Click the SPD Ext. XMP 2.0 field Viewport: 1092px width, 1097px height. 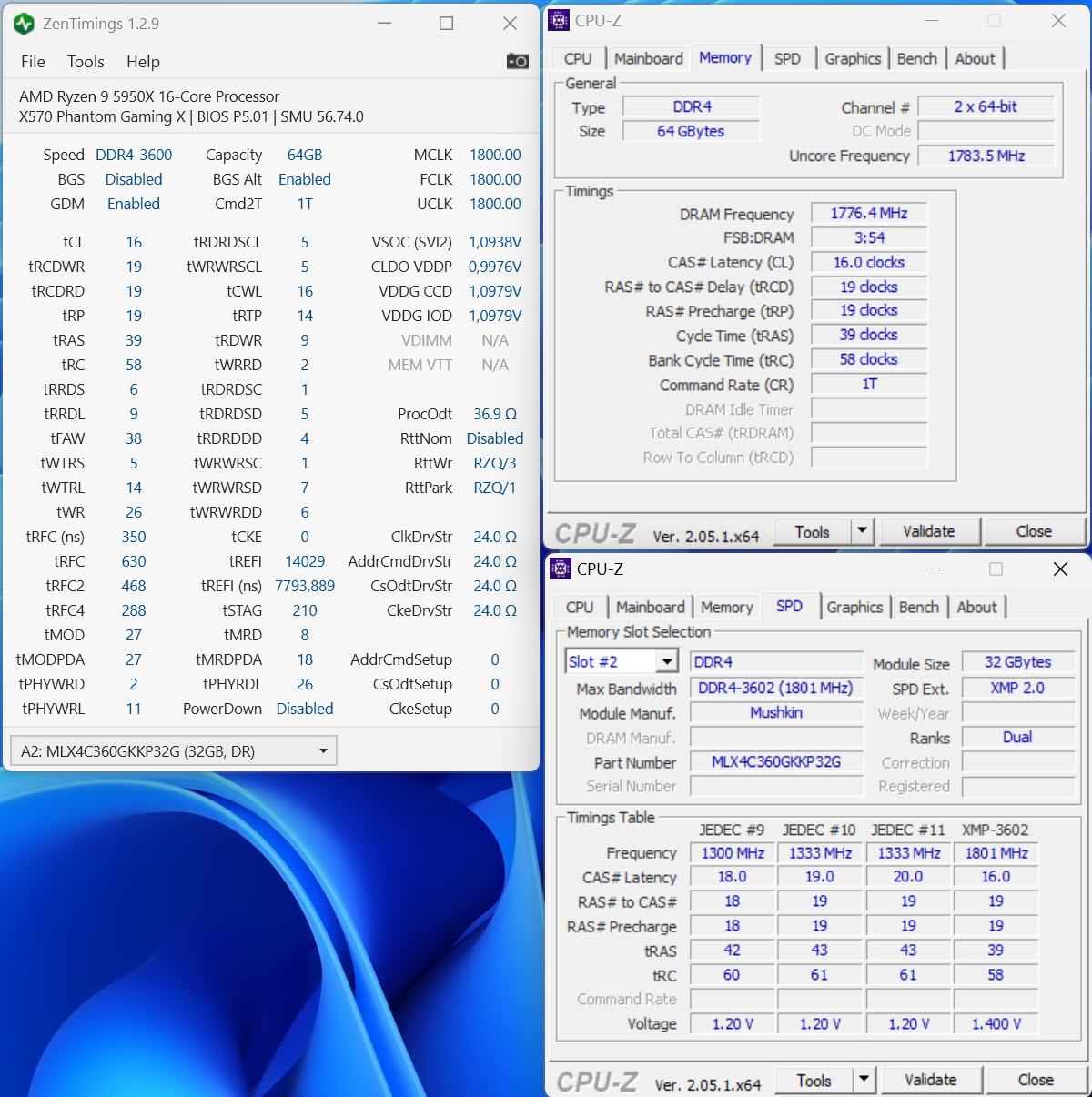[x=1017, y=688]
